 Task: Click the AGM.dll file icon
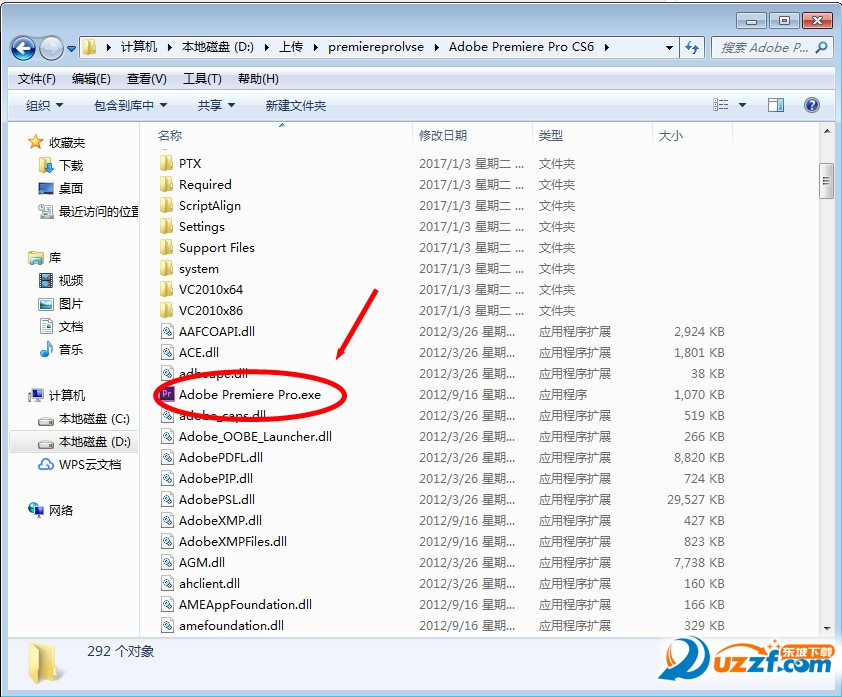[168, 562]
